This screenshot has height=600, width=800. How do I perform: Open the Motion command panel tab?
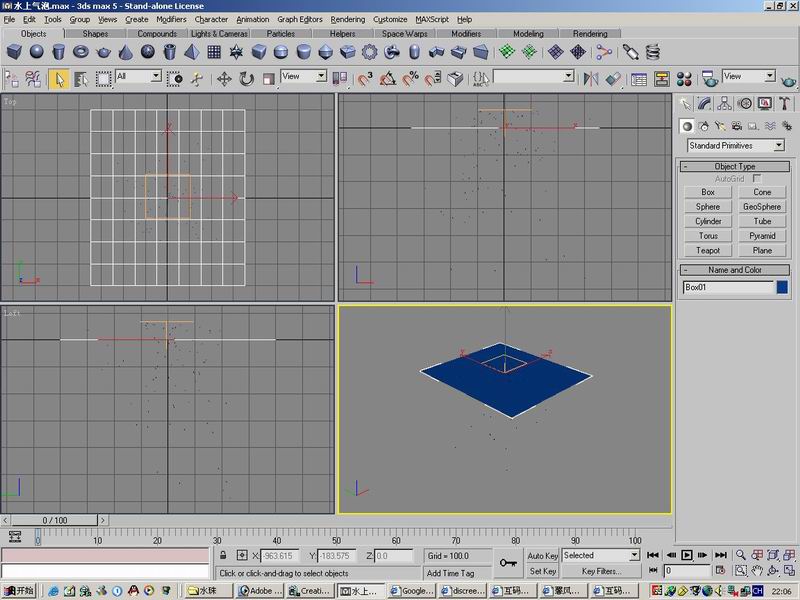[x=744, y=104]
